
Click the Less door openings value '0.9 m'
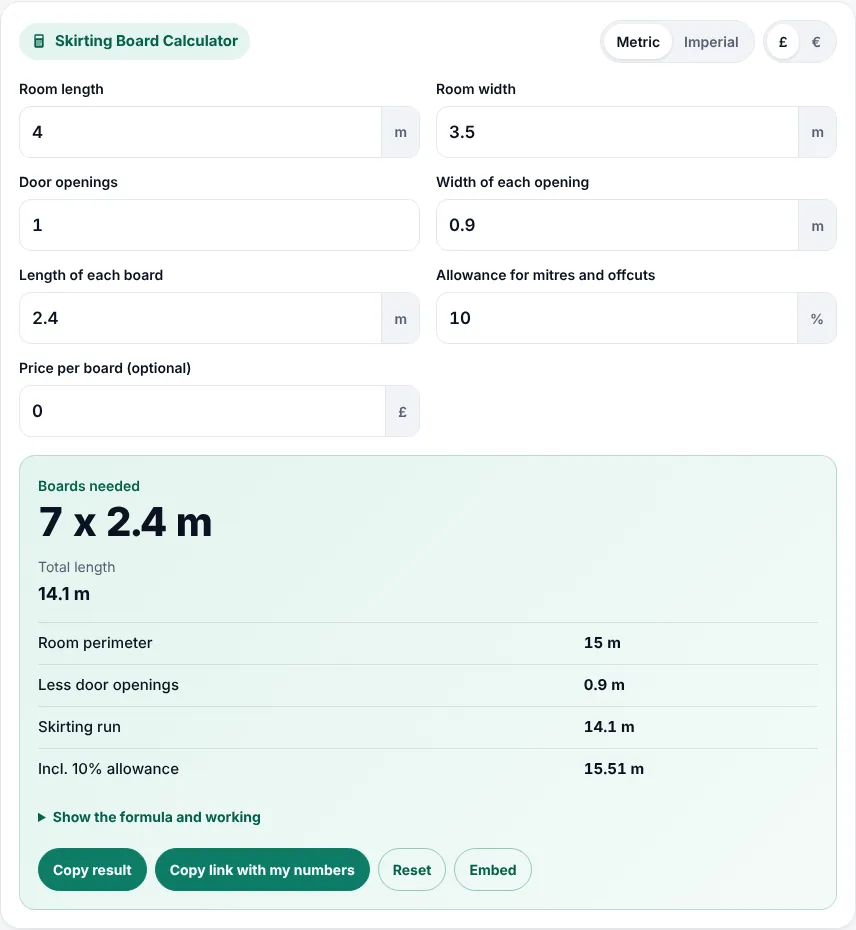(604, 685)
